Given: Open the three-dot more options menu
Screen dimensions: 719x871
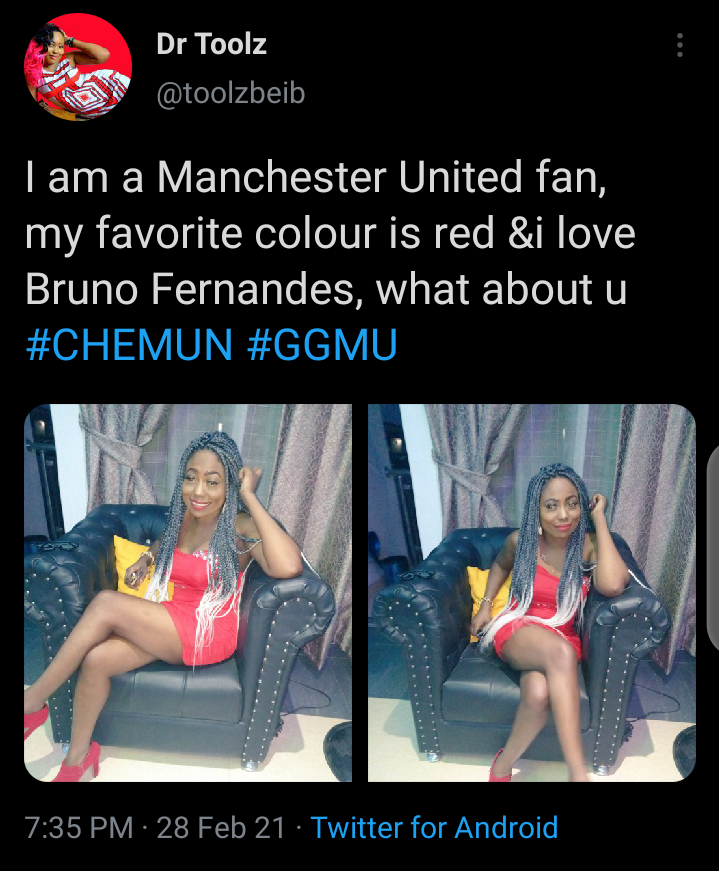Looking at the screenshot, I should [679, 45].
